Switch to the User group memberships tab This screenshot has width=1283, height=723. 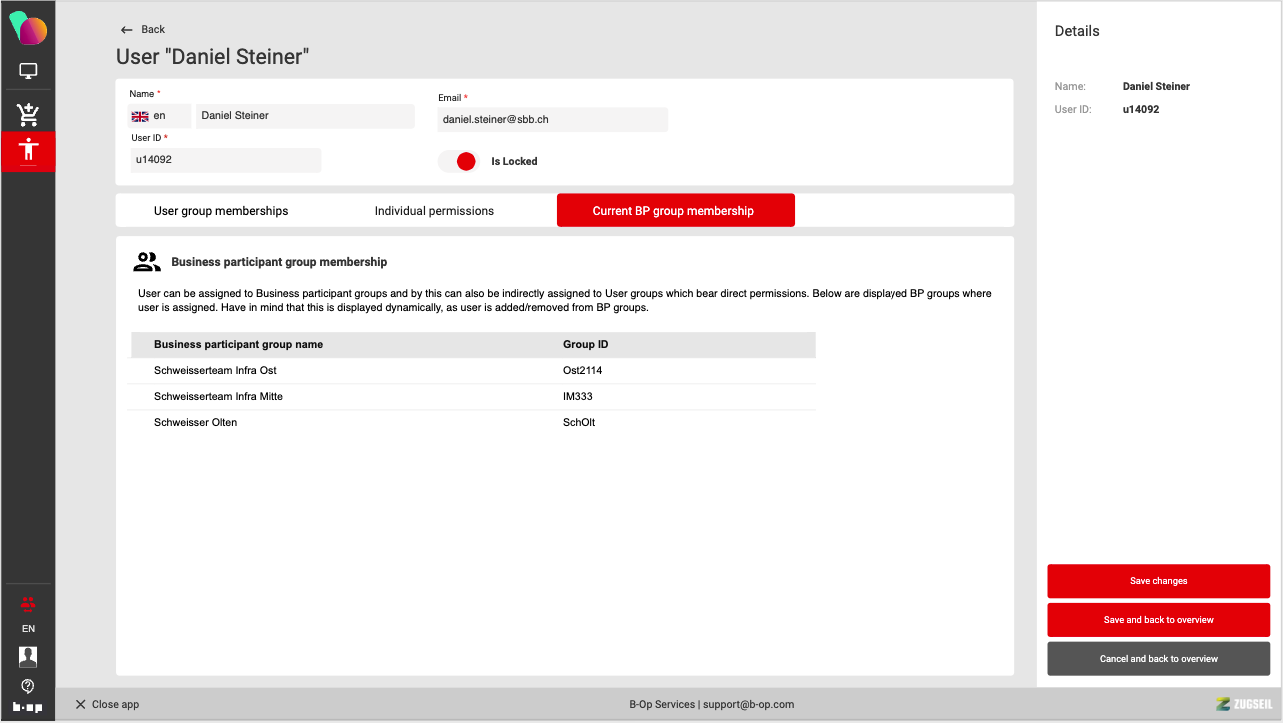[221, 211]
